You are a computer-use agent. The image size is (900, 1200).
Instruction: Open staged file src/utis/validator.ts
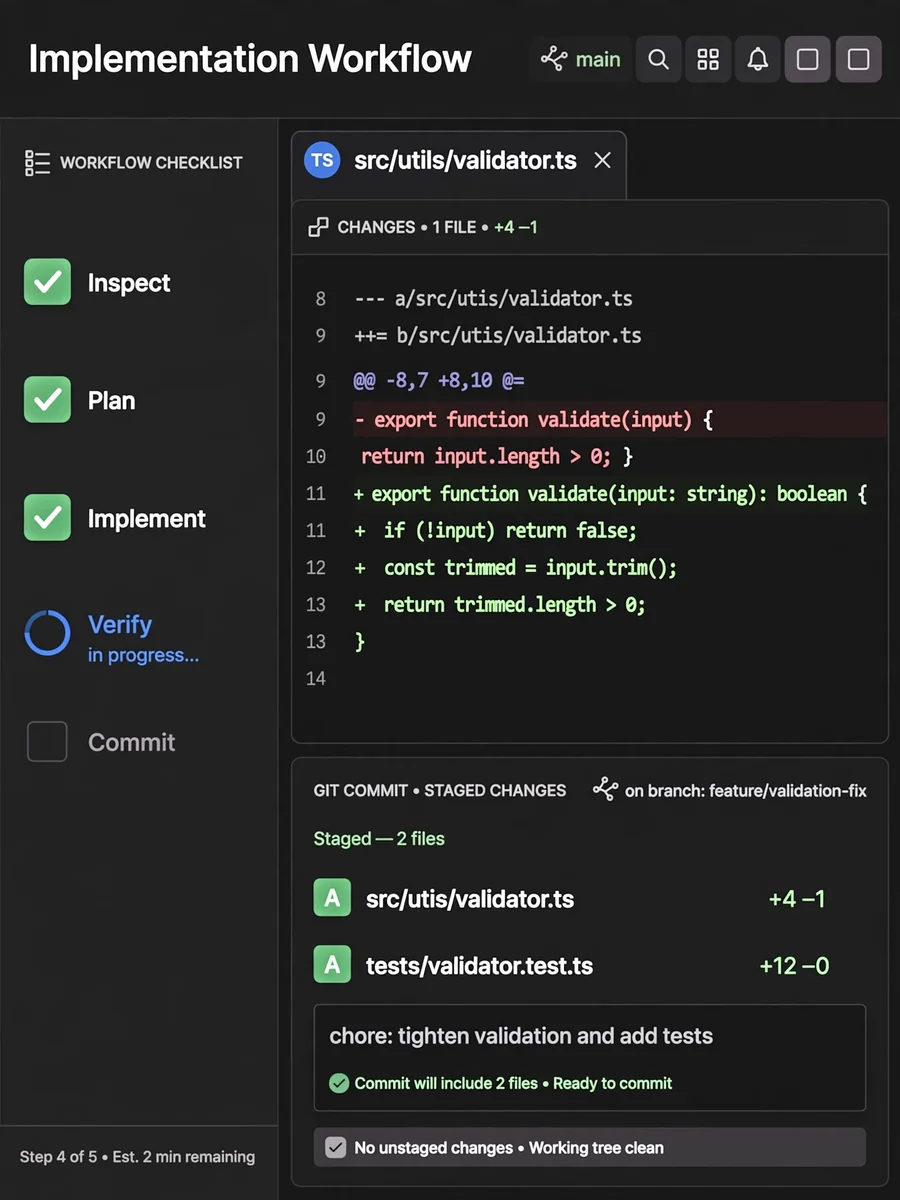(470, 899)
